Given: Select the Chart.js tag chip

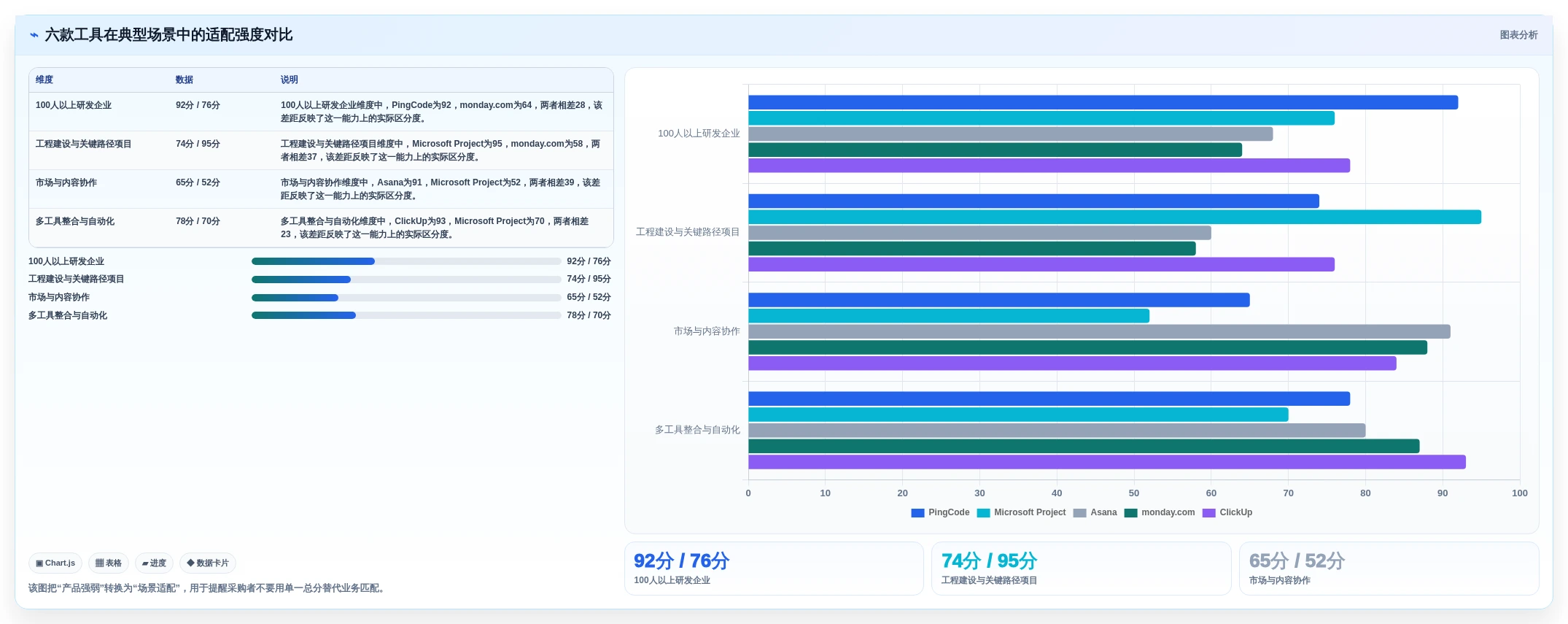Looking at the screenshot, I should tap(55, 563).
